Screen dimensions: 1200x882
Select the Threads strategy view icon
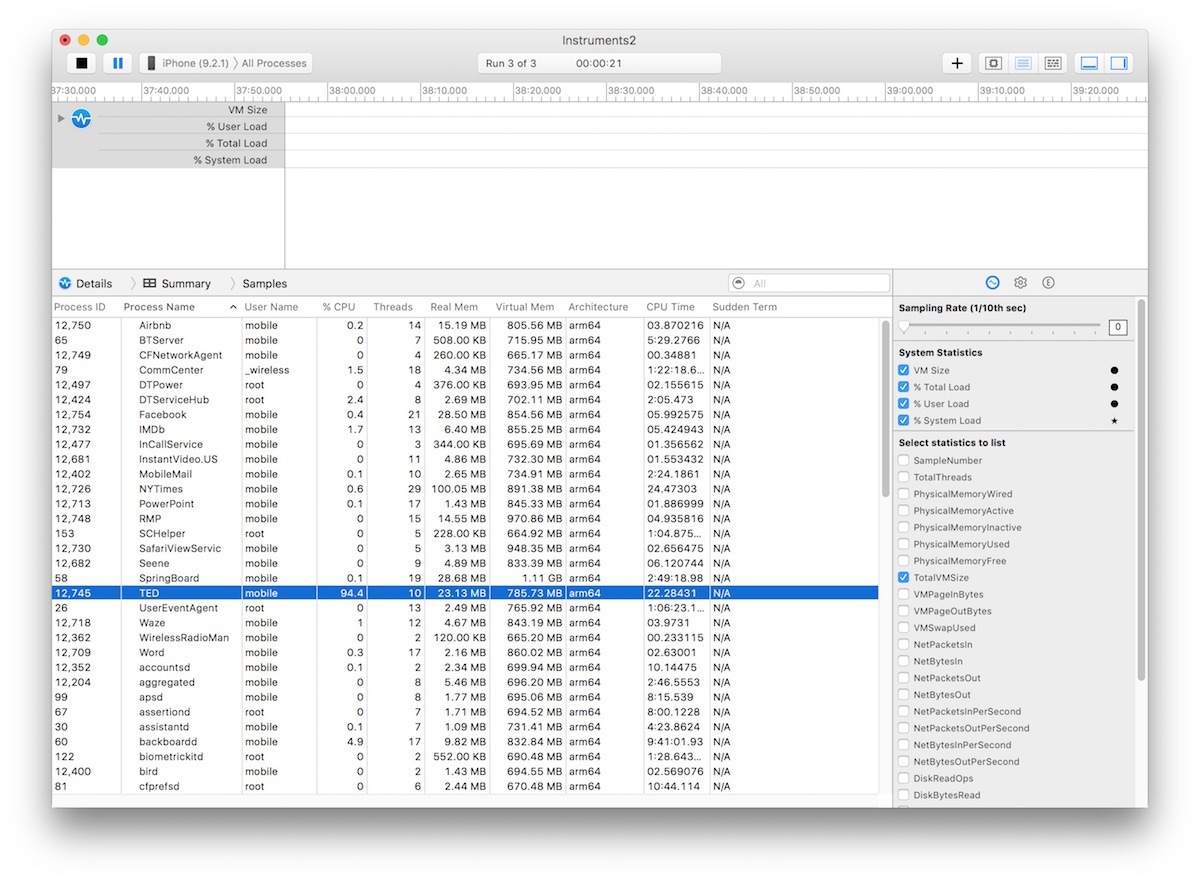(x=1053, y=63)
